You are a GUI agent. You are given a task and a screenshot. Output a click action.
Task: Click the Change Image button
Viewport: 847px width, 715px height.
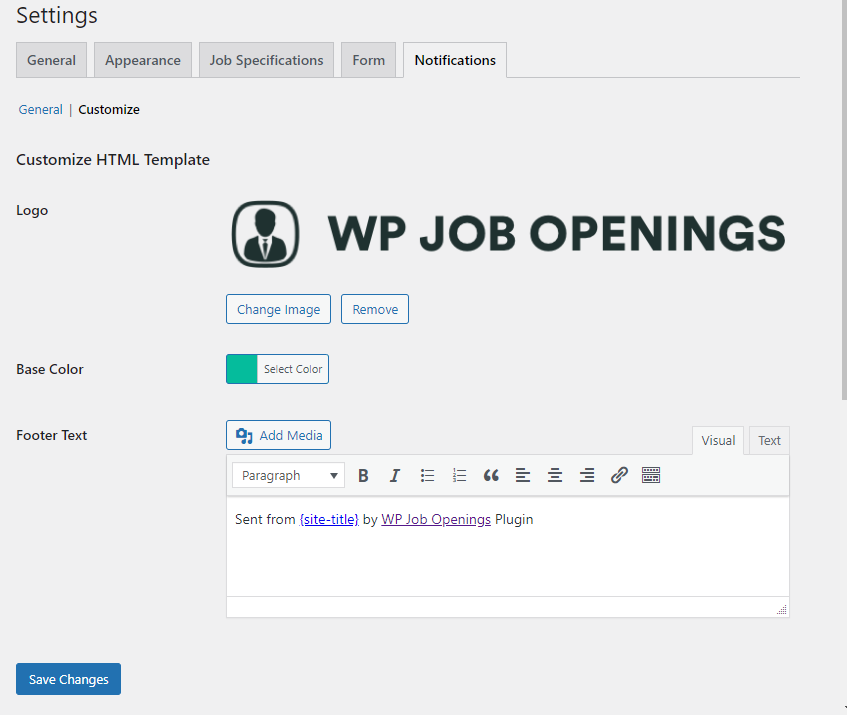pyautogui.click(x=278, y=309)
